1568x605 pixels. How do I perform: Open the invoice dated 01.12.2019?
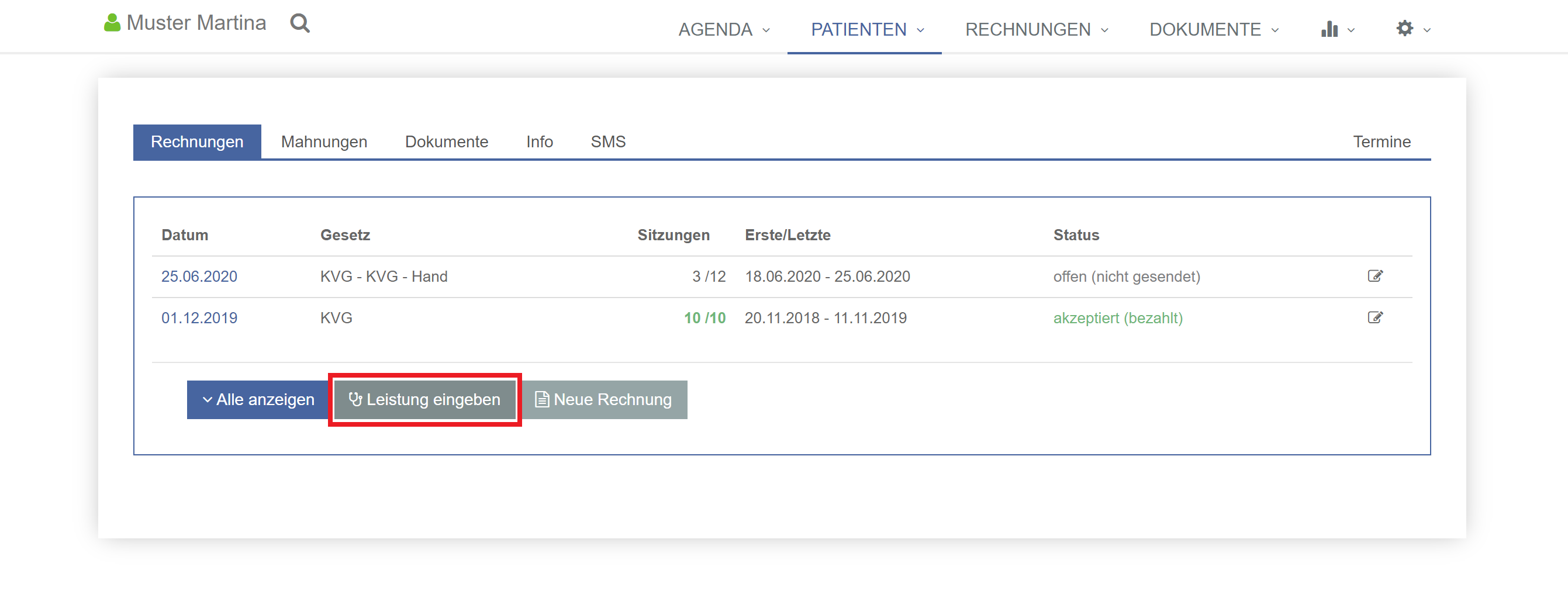[x=199, y=318]
